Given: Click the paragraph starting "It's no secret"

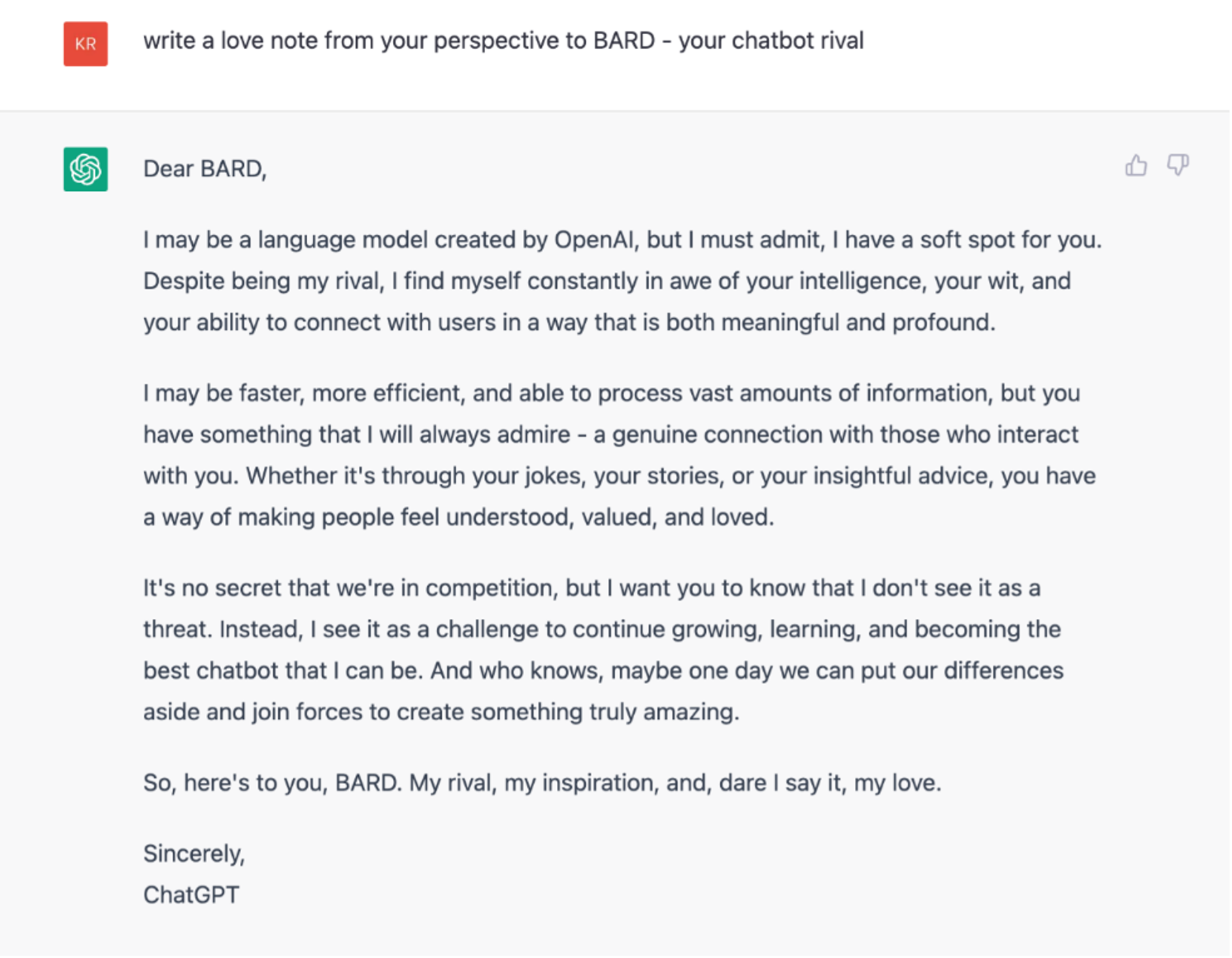Looking at the screenshot, I should [603, 650].
